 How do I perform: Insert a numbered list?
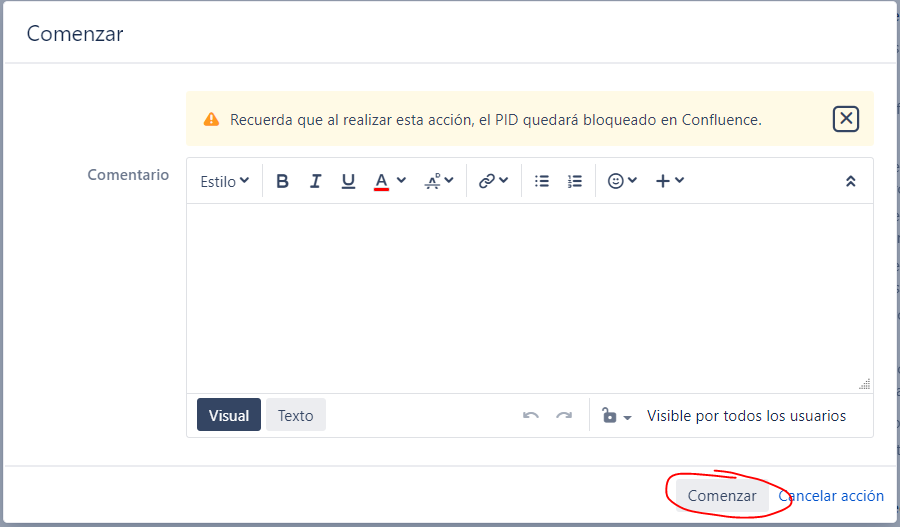tap(575, 181)
